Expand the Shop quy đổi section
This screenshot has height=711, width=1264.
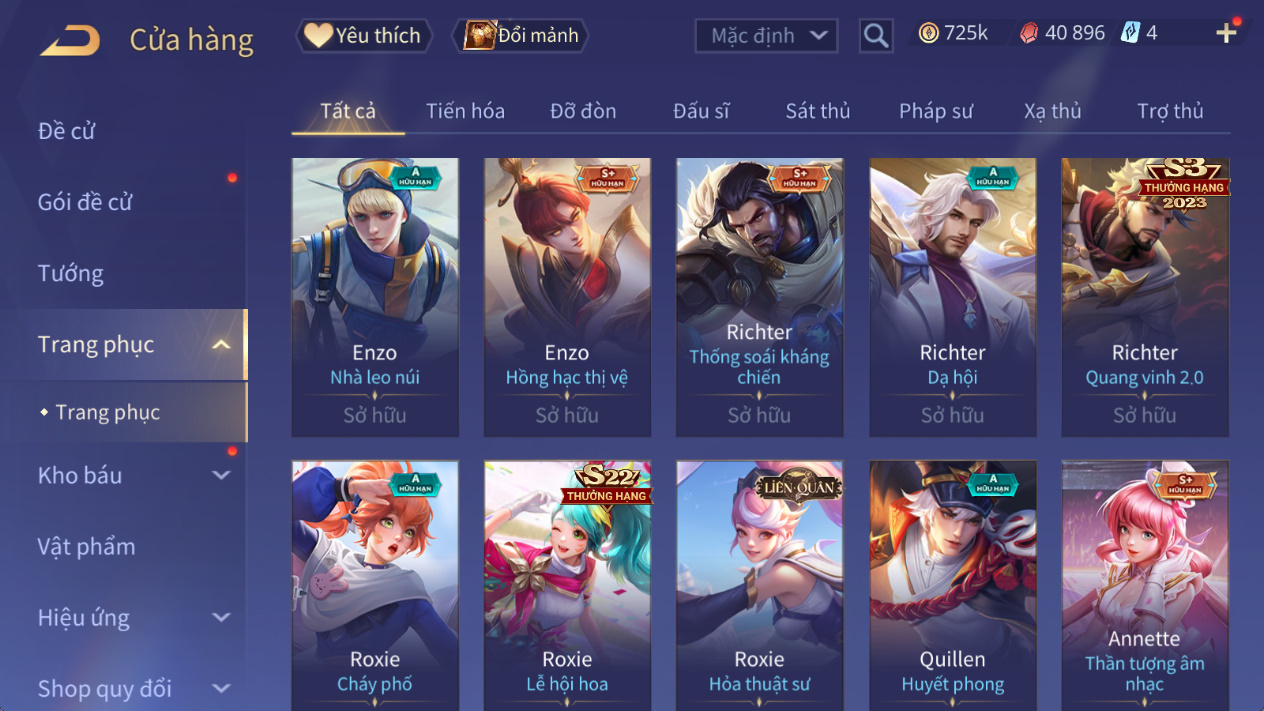[222, 689]
